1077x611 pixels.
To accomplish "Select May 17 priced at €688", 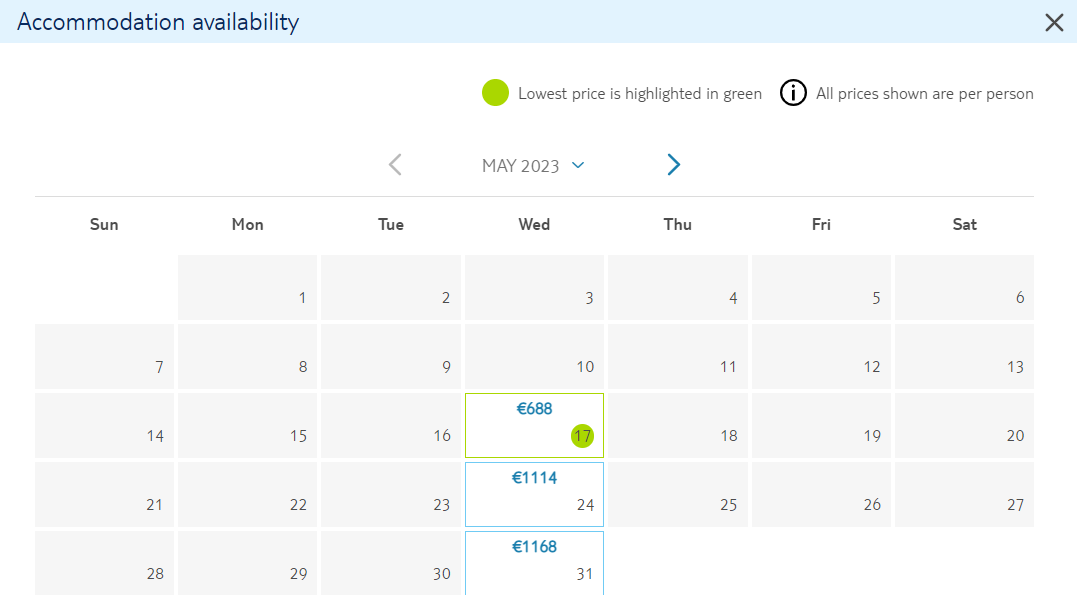I will pyautogui.click(x=534, y=426).
